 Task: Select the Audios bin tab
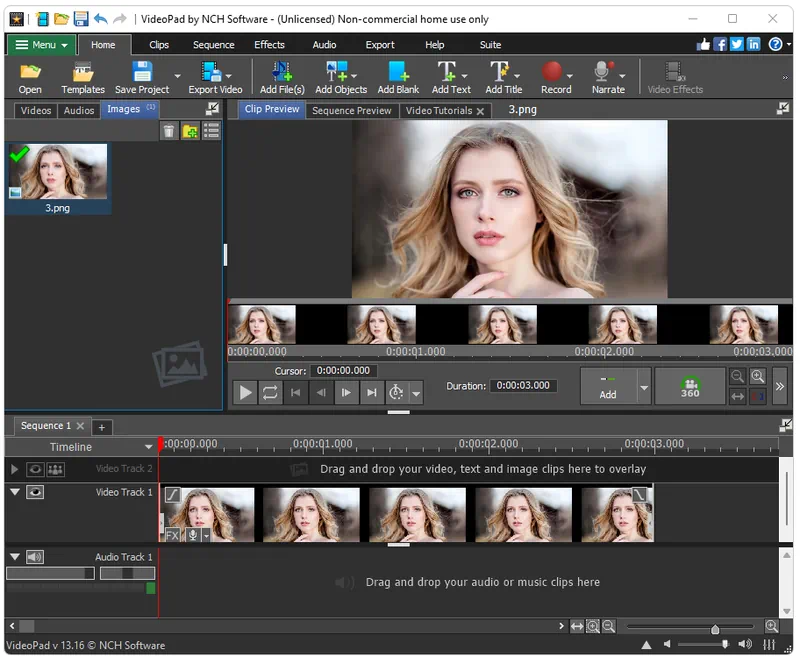[x=79, y=111]
